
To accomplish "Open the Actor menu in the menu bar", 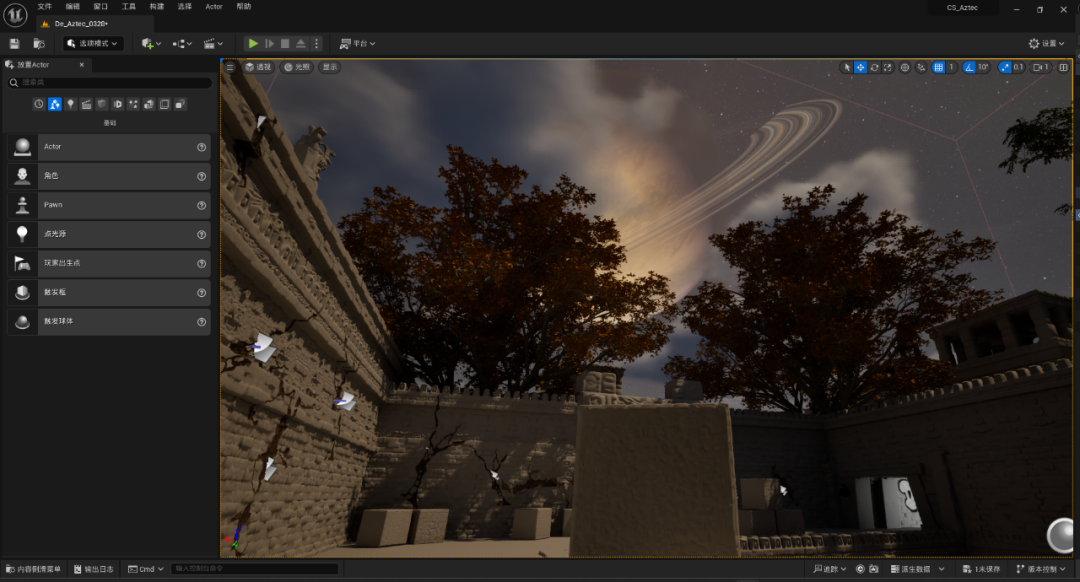I will coord(214,6).
